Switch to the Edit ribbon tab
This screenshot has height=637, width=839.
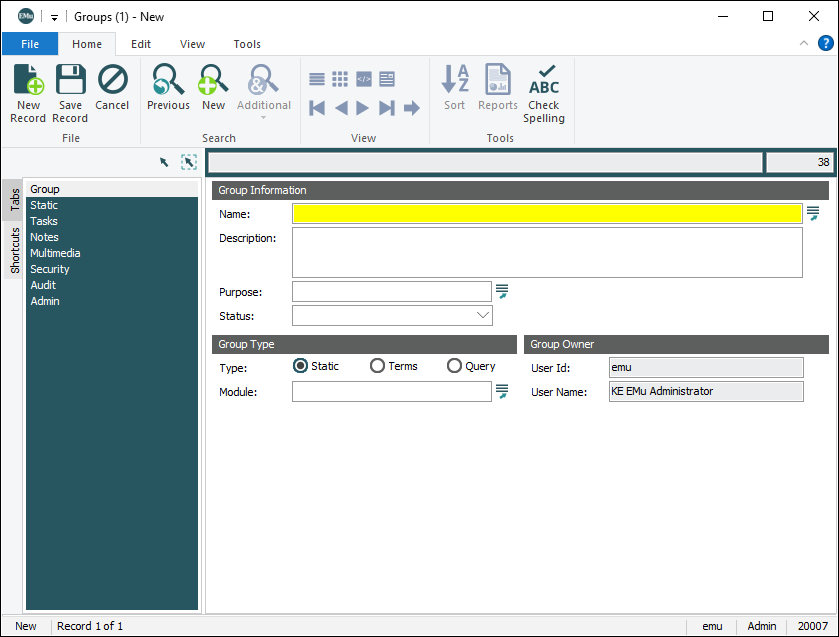coord(141,44)
